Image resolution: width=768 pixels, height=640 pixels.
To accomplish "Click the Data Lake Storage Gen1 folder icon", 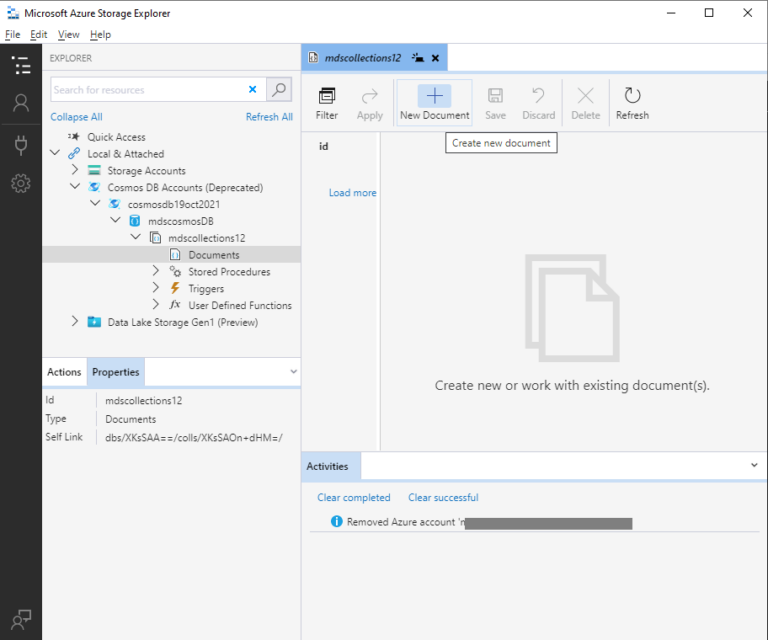I will tap(94, 322).
